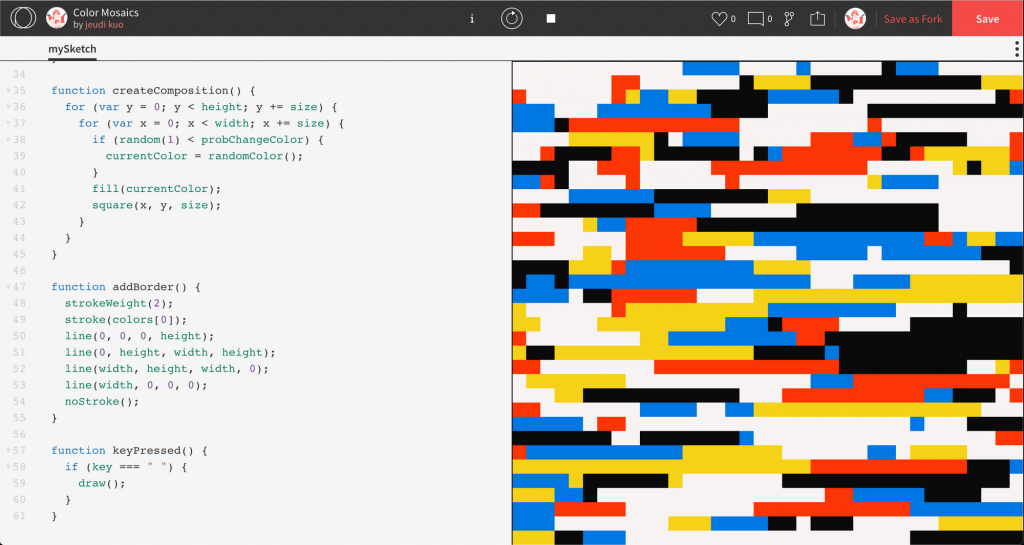Click the 'function keyPressed()' declaration
Viewport: 1024px width, 545px height.
click(123, 450)
